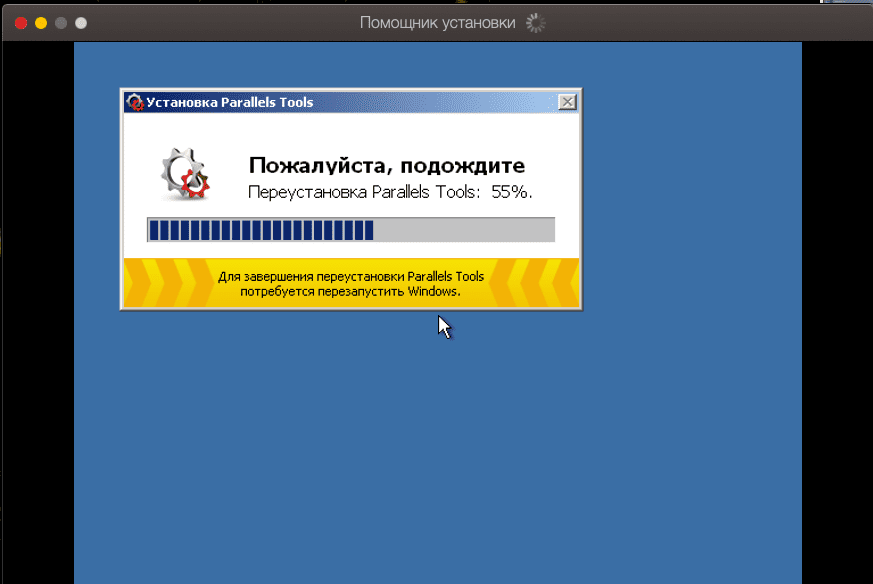873x584 pixels.
Task: Click the dark gray third title bar button
Action: [x=61, y=23]
